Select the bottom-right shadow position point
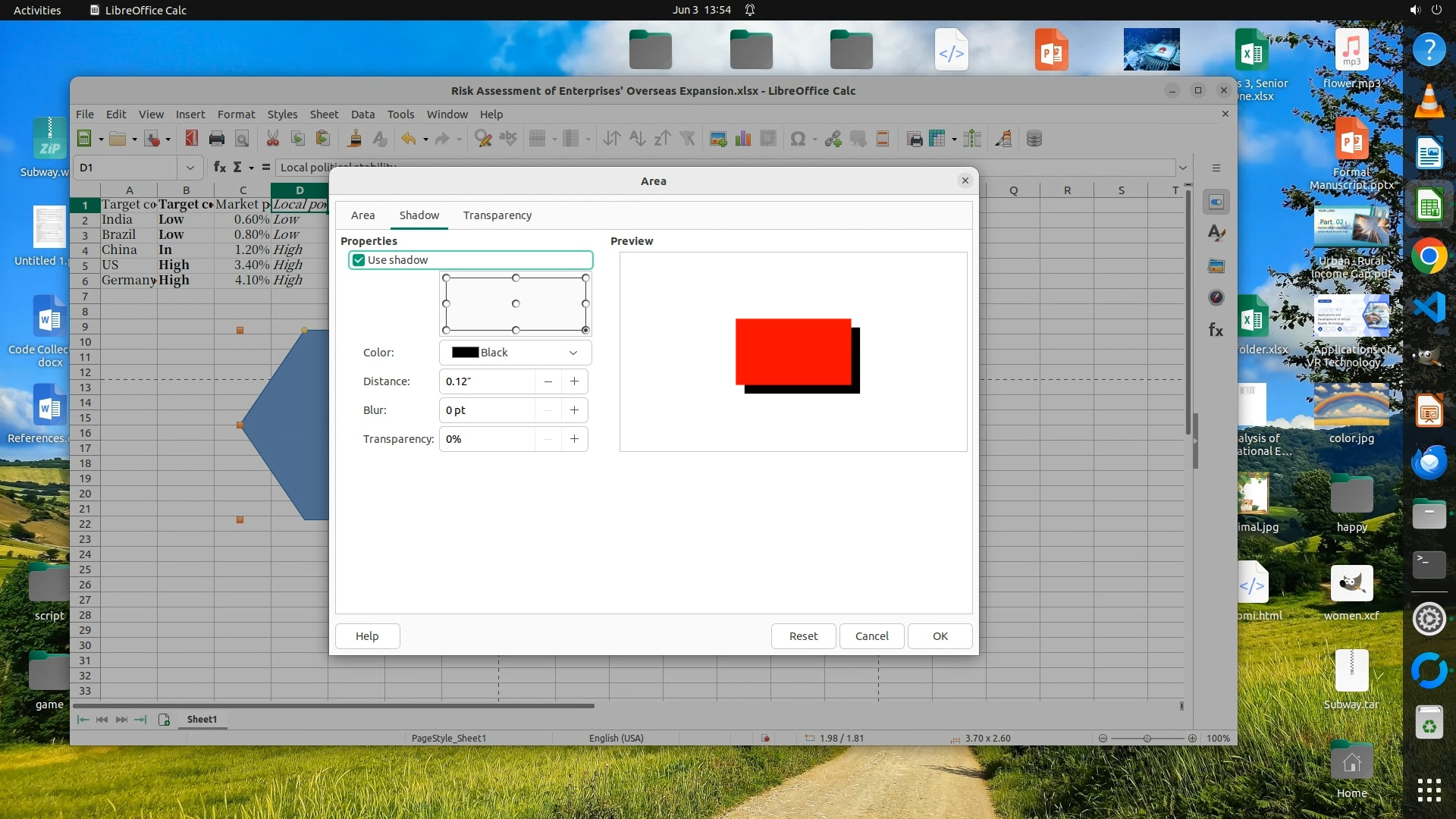1456x819 pixels. click(585, 330)
